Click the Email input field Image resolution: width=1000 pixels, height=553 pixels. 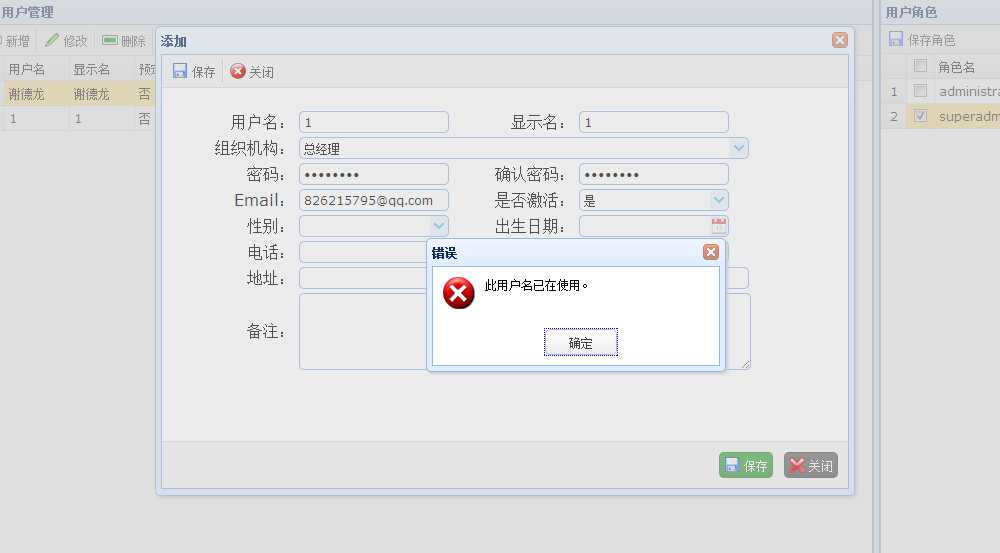click(374, 200)
